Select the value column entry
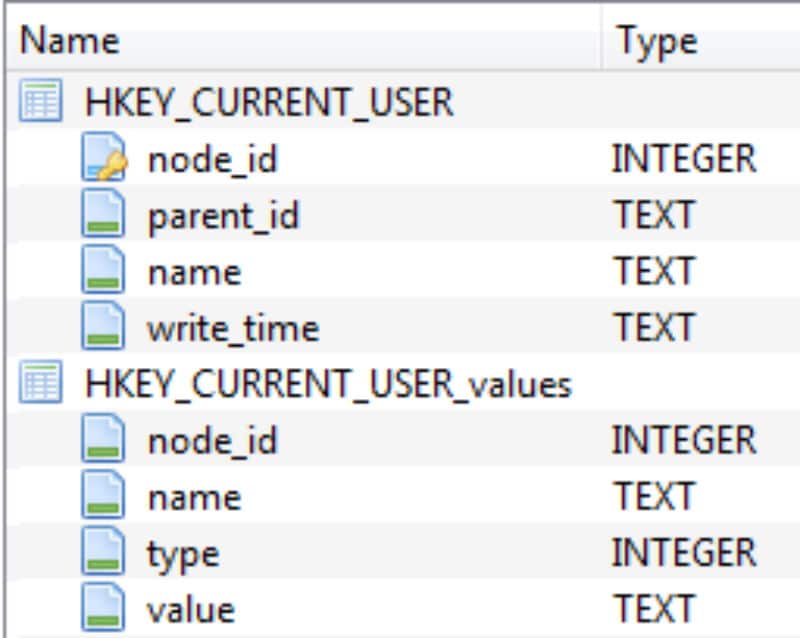This screenshot has width=800, height=638. [191, 609]
